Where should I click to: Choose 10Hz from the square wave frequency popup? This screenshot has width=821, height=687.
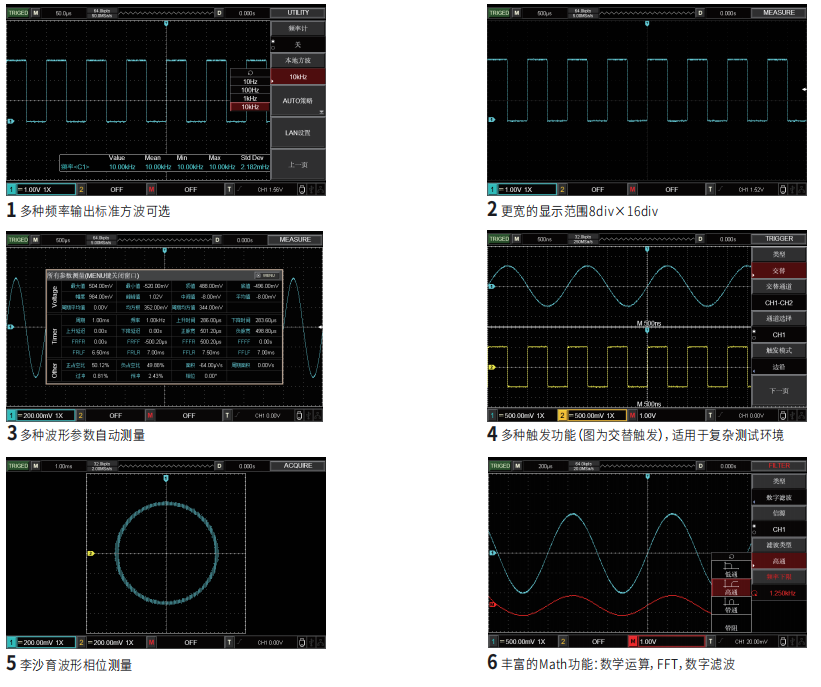tap(250, 82)
